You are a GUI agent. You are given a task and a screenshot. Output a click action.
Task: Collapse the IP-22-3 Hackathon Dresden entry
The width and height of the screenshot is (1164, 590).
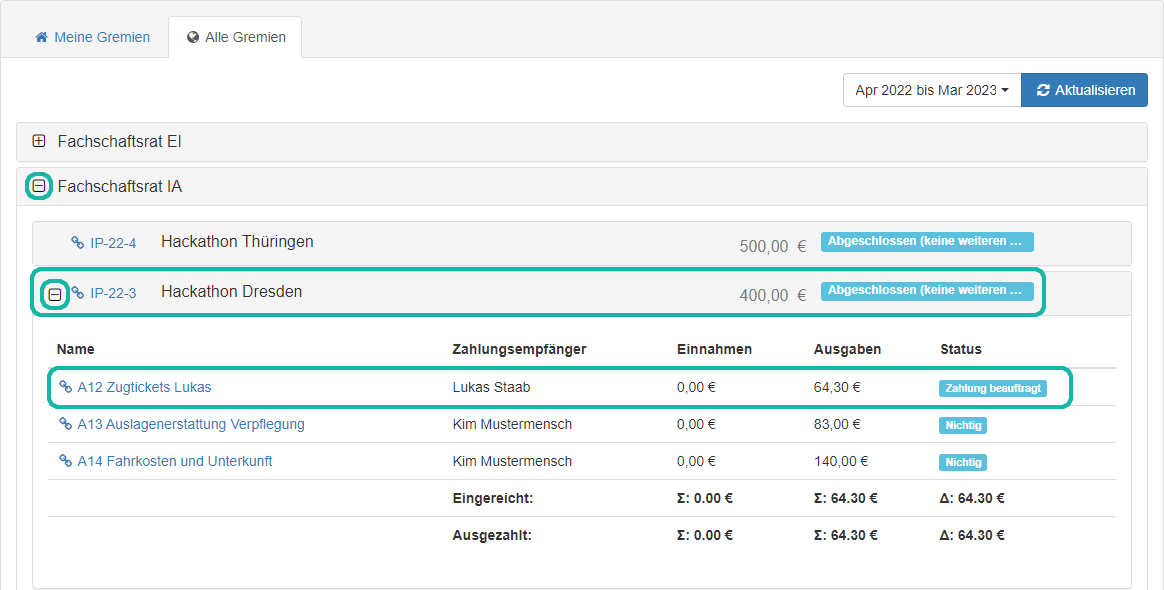(55, 294)
